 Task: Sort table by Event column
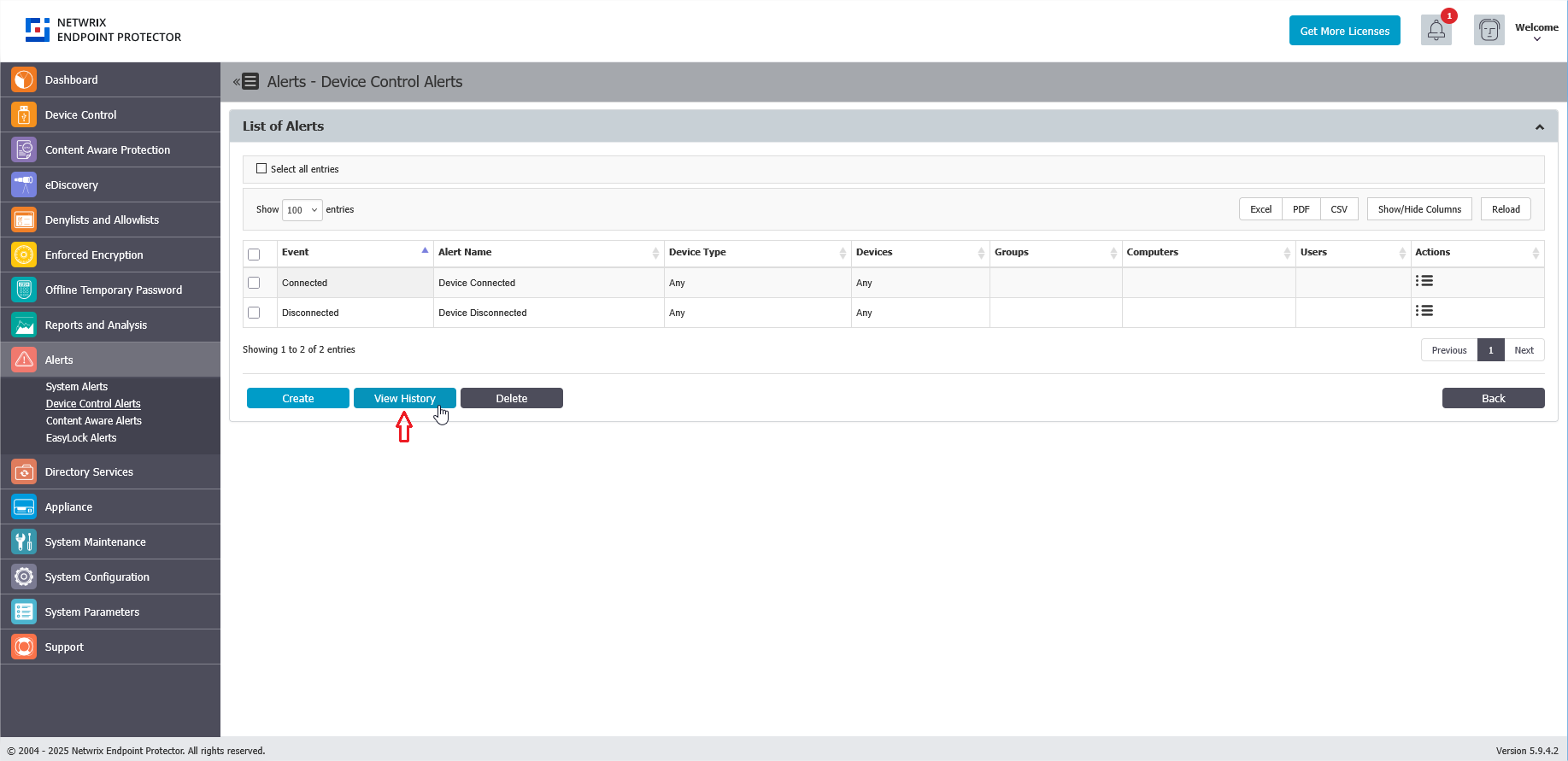pyautogui.click(x=355, y=252)
